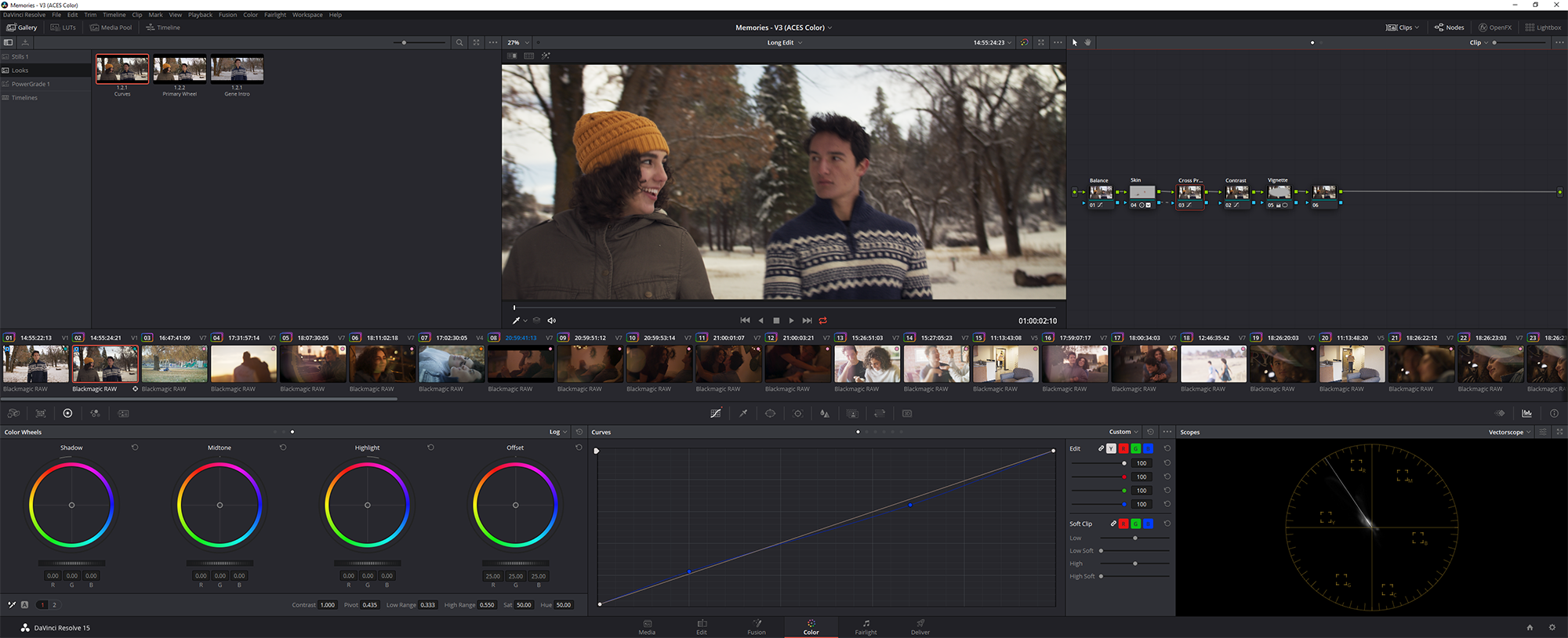
Task: Toggle Image Wipe in the viewer
Action: pyautogui.click(x=512, y=56)
